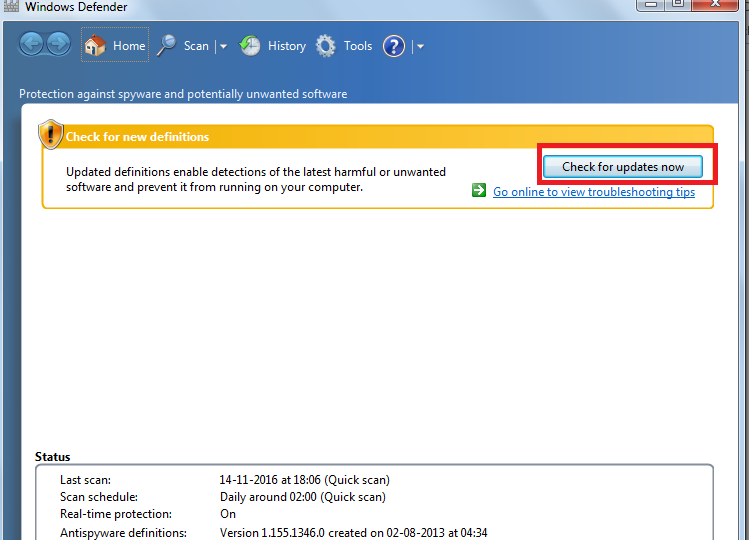The width and height of the screenshot is (749, 540).
Task: Click the Protection against spyware subtitle text
Action: (183, 94)
